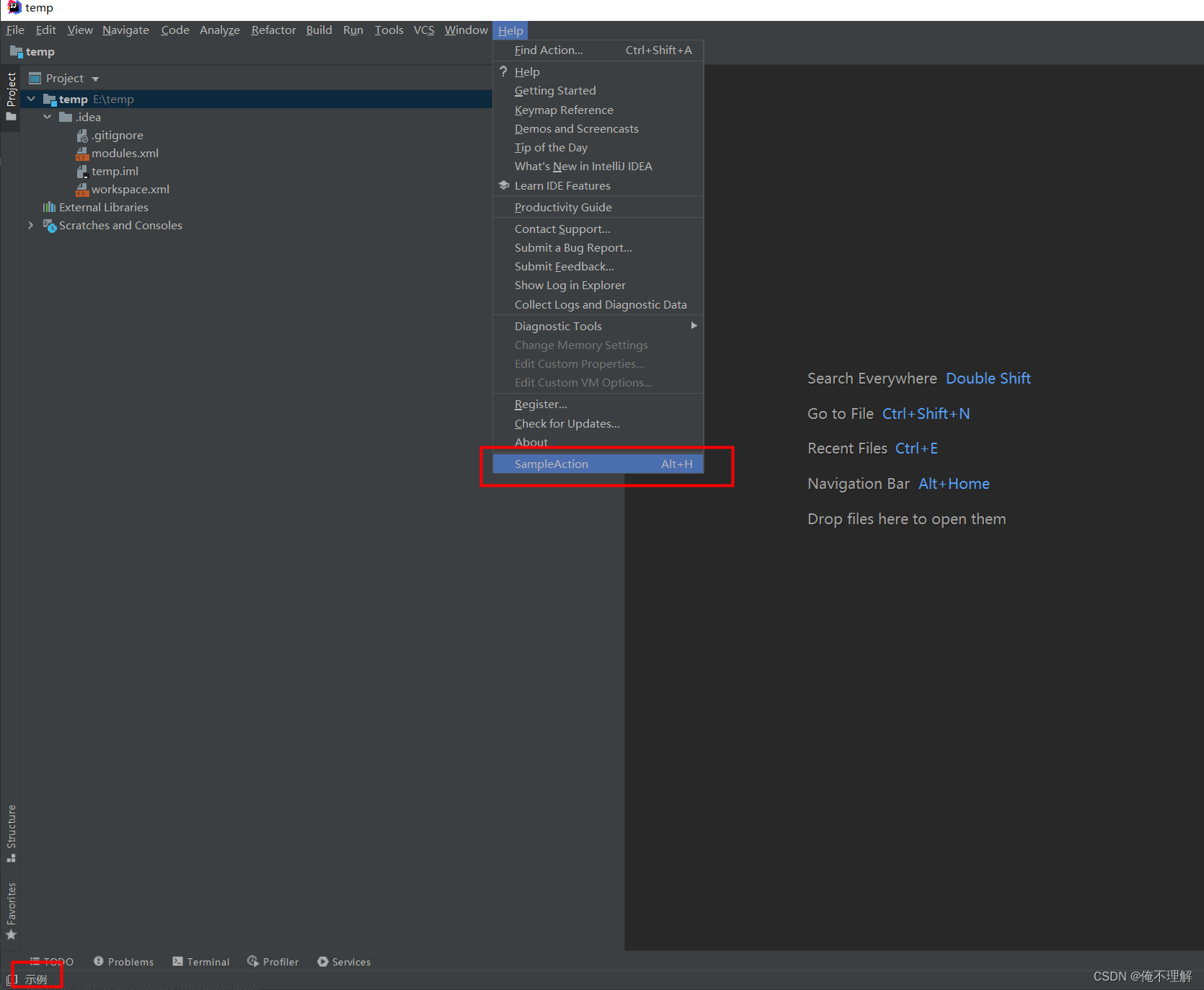The image size is (1204, 990).
Task: Open the Navigate menu
Action: pos(125,30)
